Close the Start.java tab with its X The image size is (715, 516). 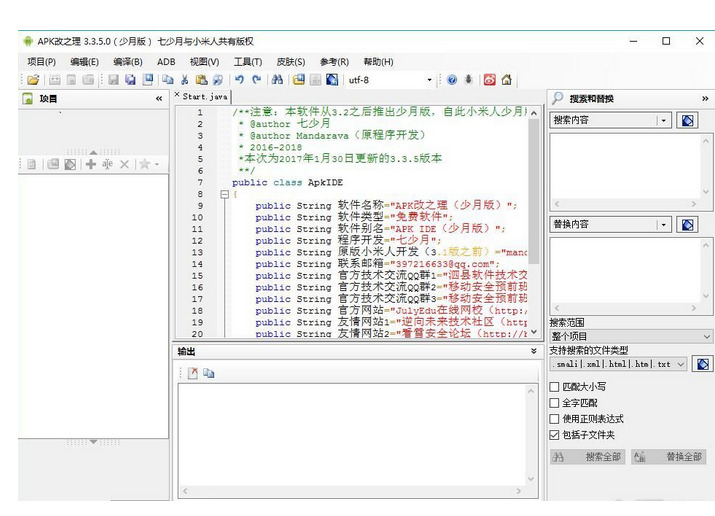pyautogui.click(x=177, y=94)
